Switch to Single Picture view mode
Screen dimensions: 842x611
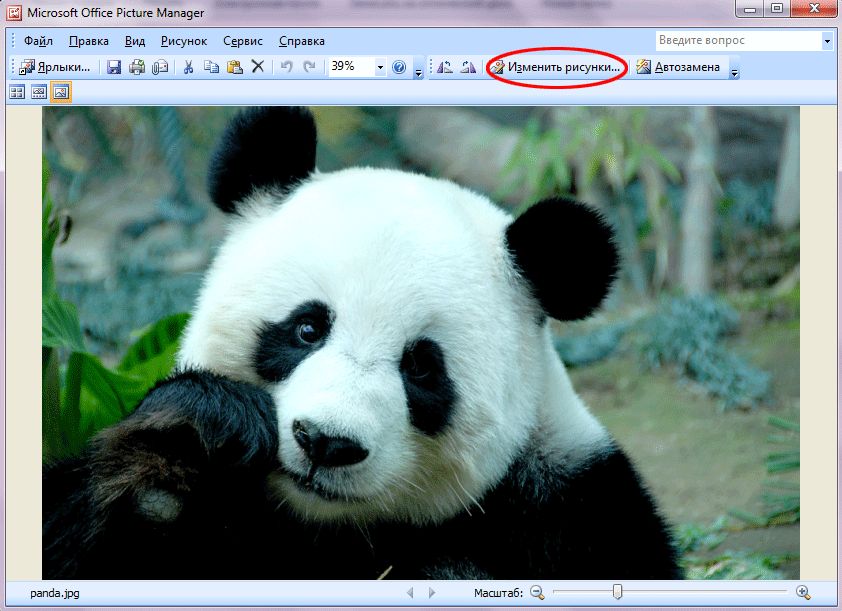[x=61, y=92]
